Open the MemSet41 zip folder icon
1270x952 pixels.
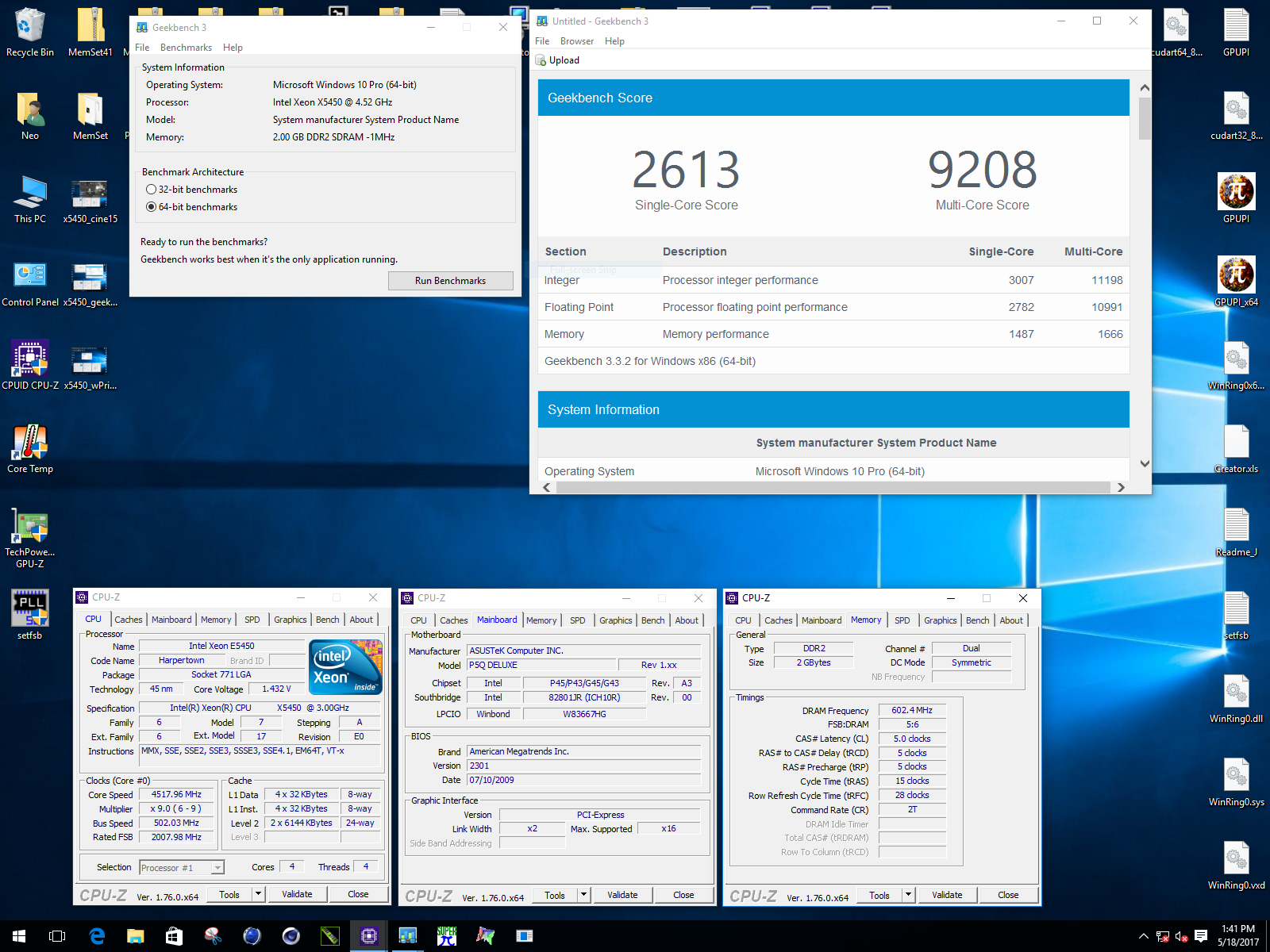90,33
